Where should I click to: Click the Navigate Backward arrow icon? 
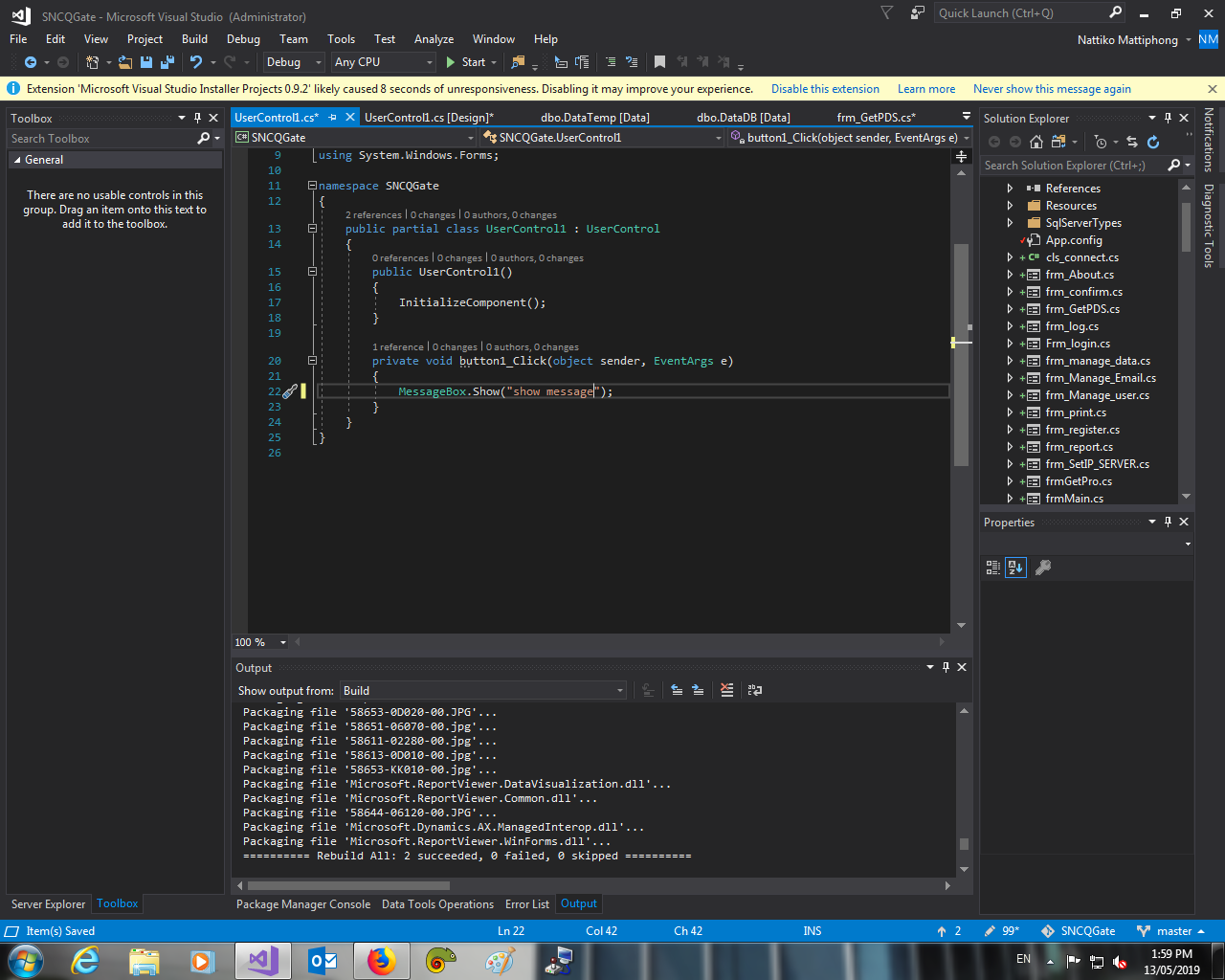coord(30,62)
